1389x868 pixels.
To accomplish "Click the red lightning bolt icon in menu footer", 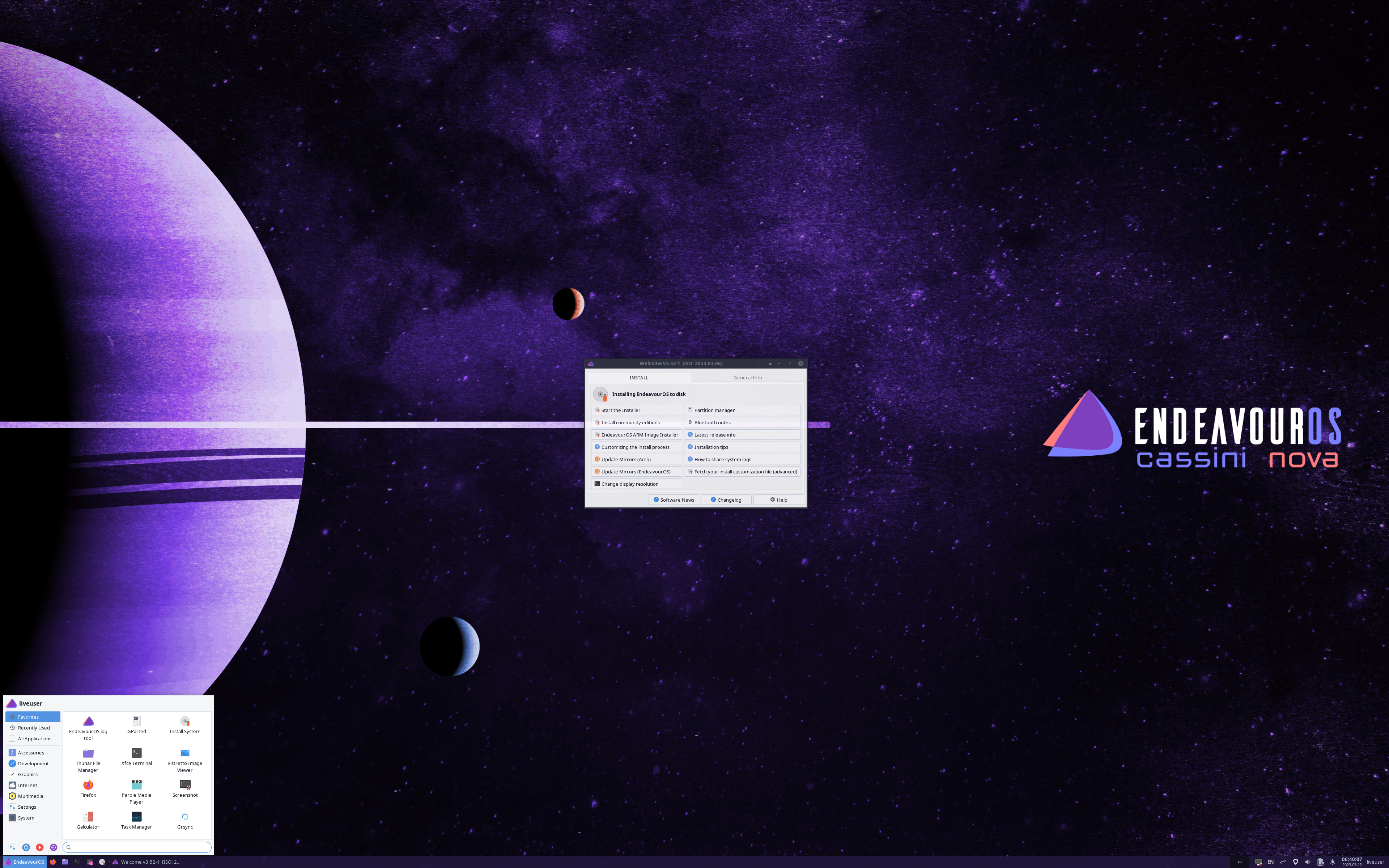I will click(x=39, y=847).
